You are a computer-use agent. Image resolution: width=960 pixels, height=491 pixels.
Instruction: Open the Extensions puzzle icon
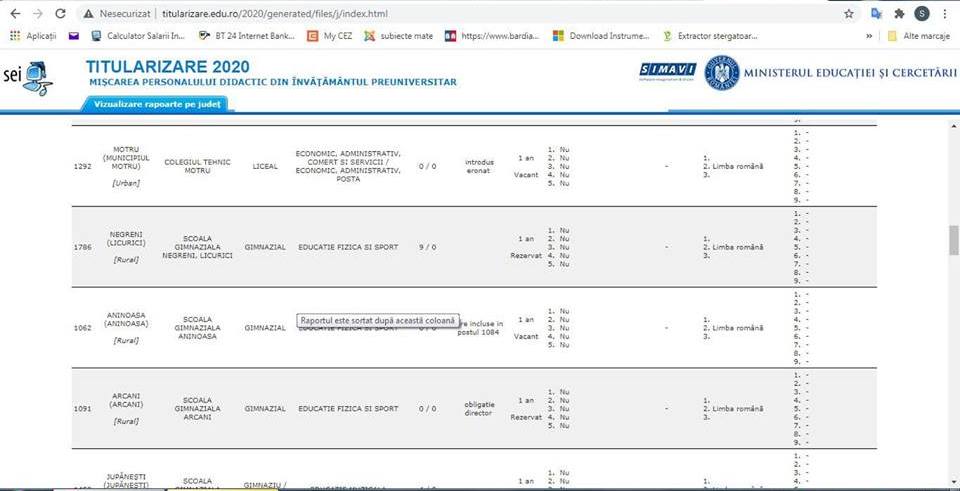[x=899, y=14]
